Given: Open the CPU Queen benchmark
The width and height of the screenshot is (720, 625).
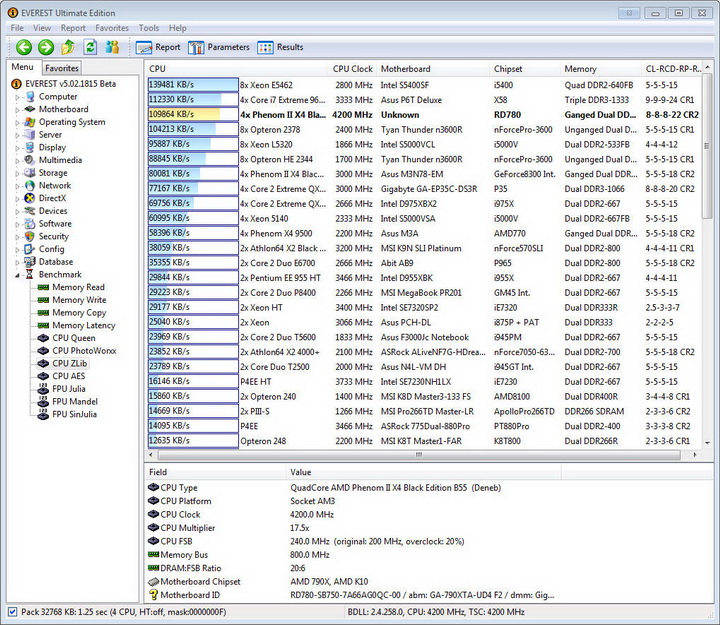Looking at the screenshot, I should 74,338.
